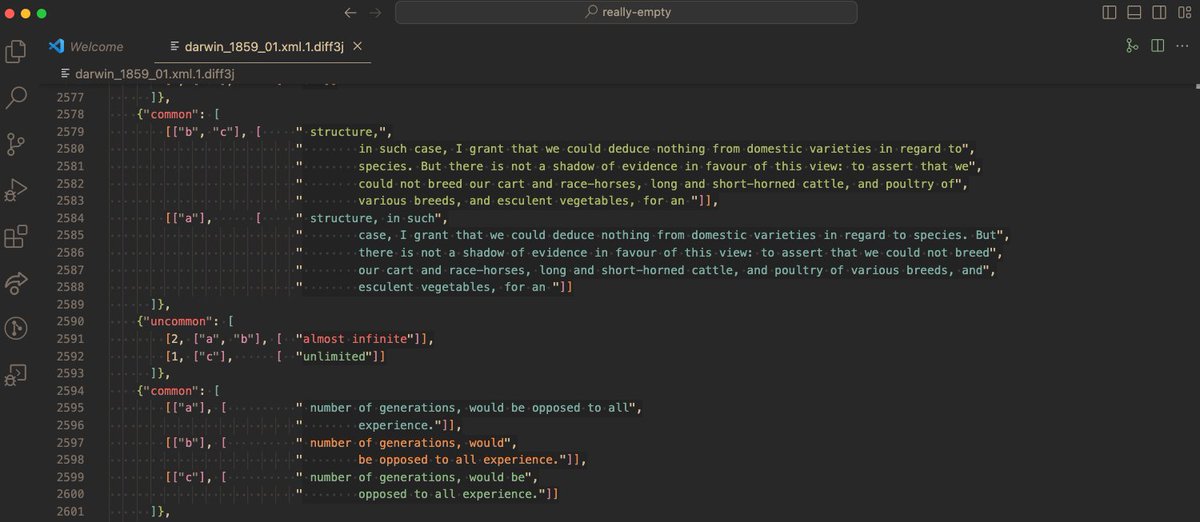Image resolution: width=1200 pixels, height=522 pixels.
Task: Go back with the left arrow
Action: (x=349, y=13)
